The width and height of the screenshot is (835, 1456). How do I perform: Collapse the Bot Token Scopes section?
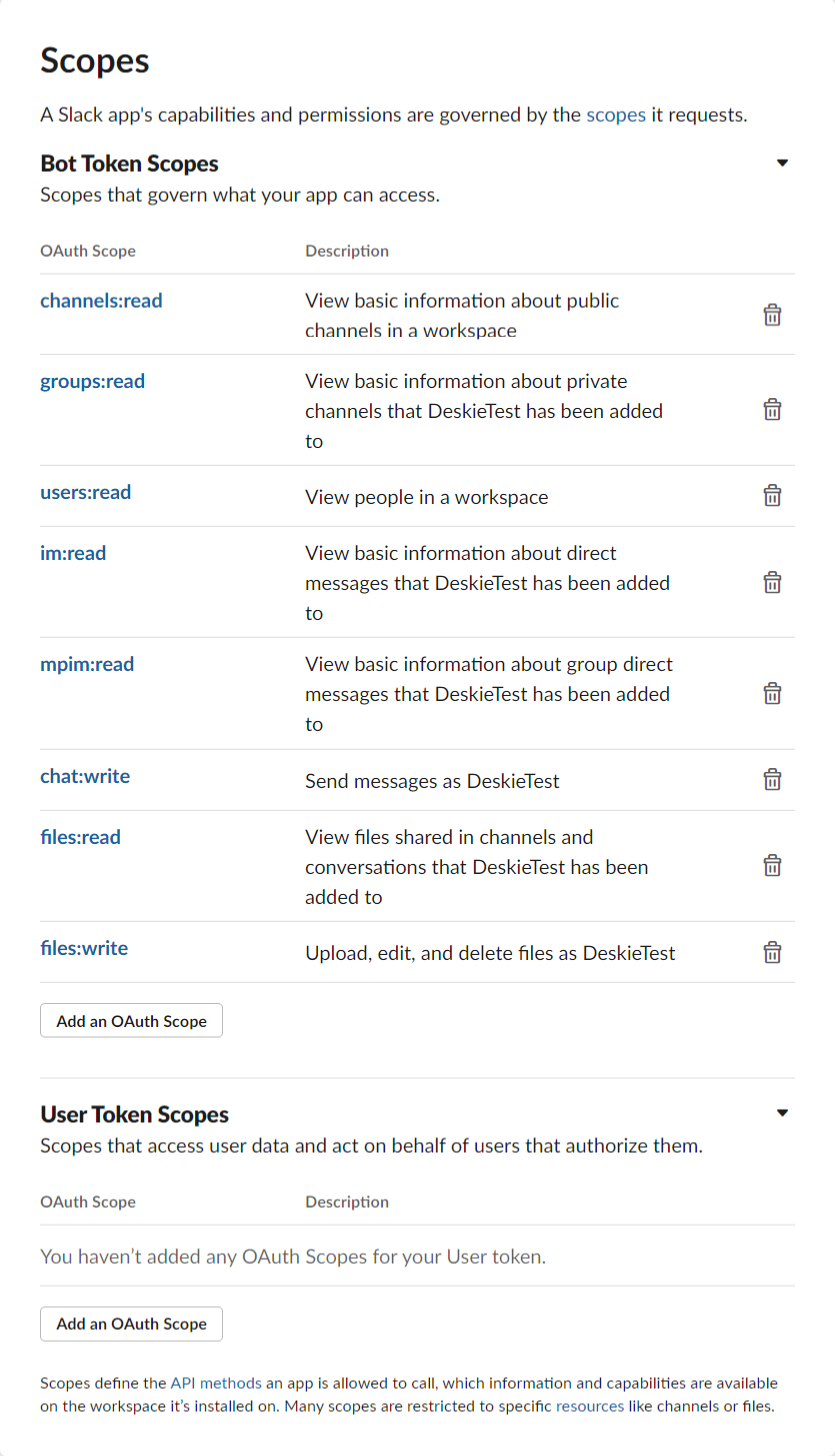tap(783, 163)
